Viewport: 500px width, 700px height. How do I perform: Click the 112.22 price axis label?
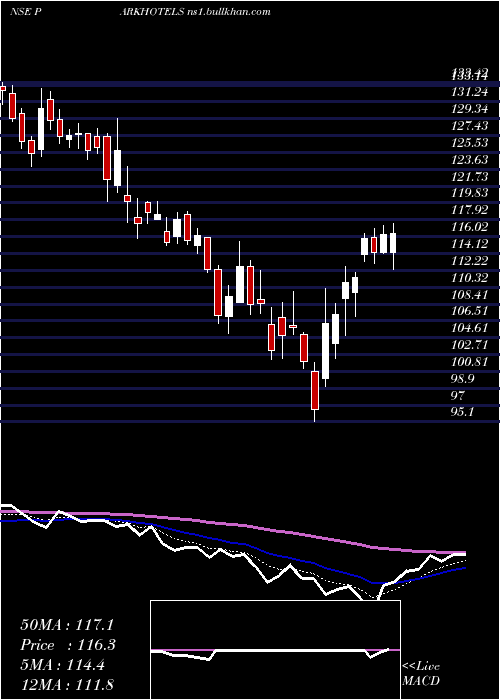pyautogui.click(x=470, y=261)
